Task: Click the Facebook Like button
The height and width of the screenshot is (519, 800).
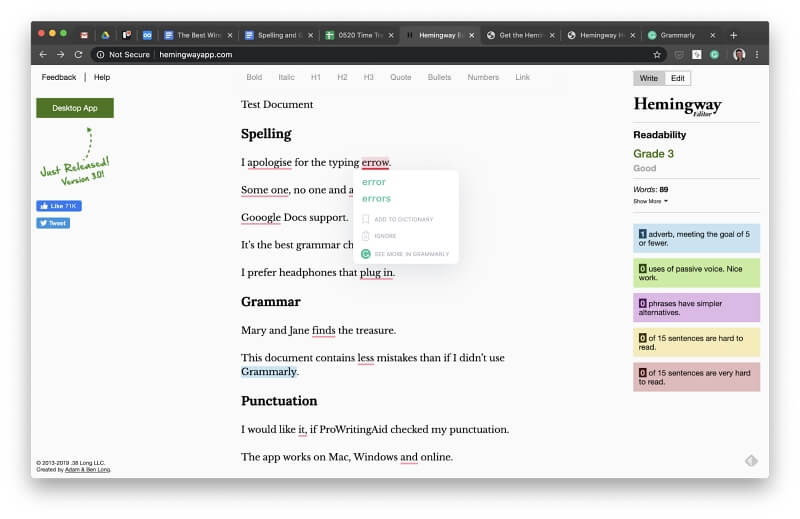Action: [x=59, y=206]
